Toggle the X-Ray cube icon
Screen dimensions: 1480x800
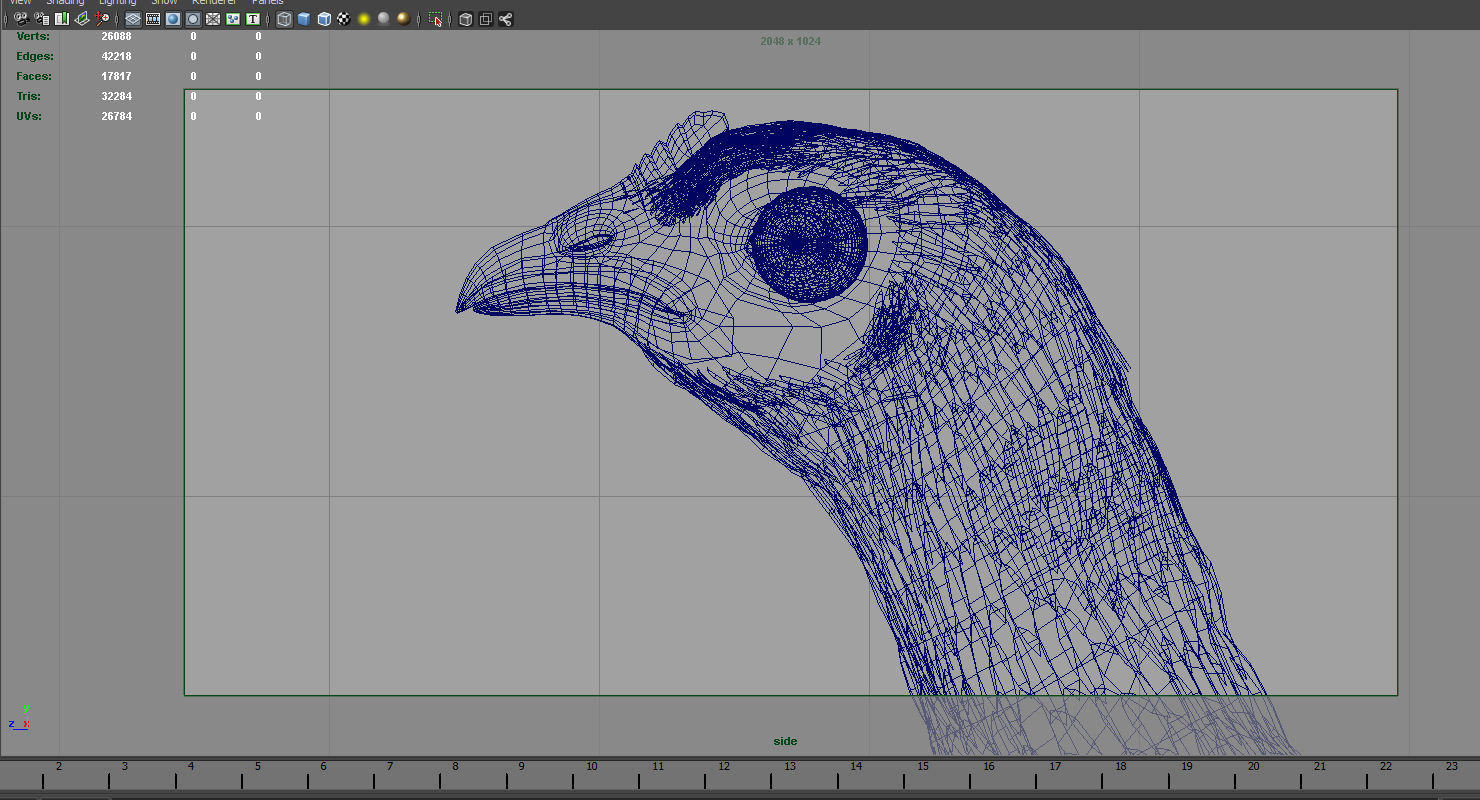466,19
